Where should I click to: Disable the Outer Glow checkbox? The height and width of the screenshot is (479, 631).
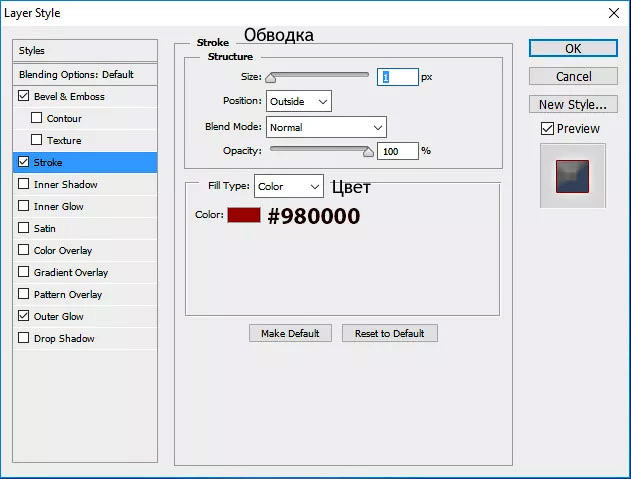(x=23, y=316)
